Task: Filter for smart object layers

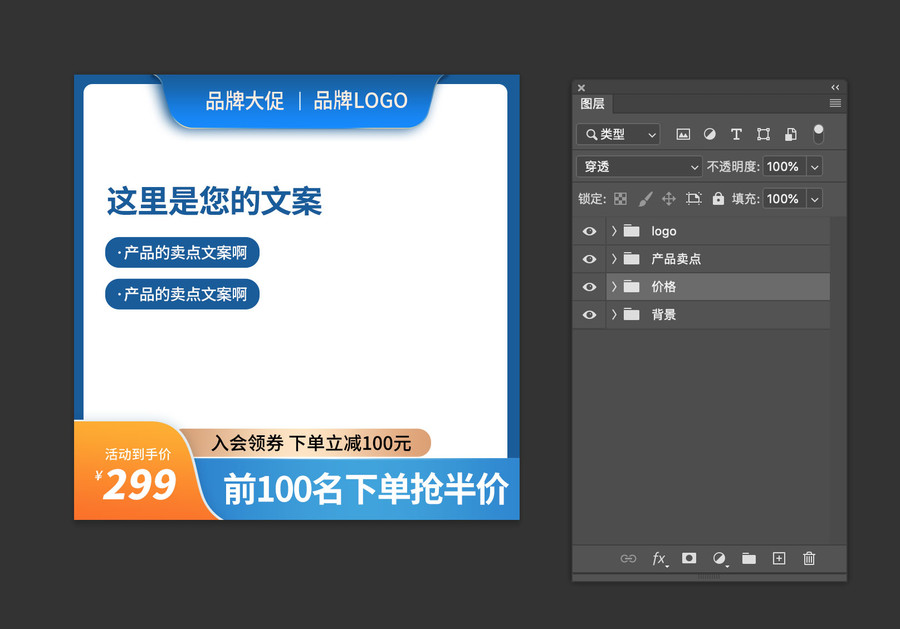Action: click(x=790, y=134)
